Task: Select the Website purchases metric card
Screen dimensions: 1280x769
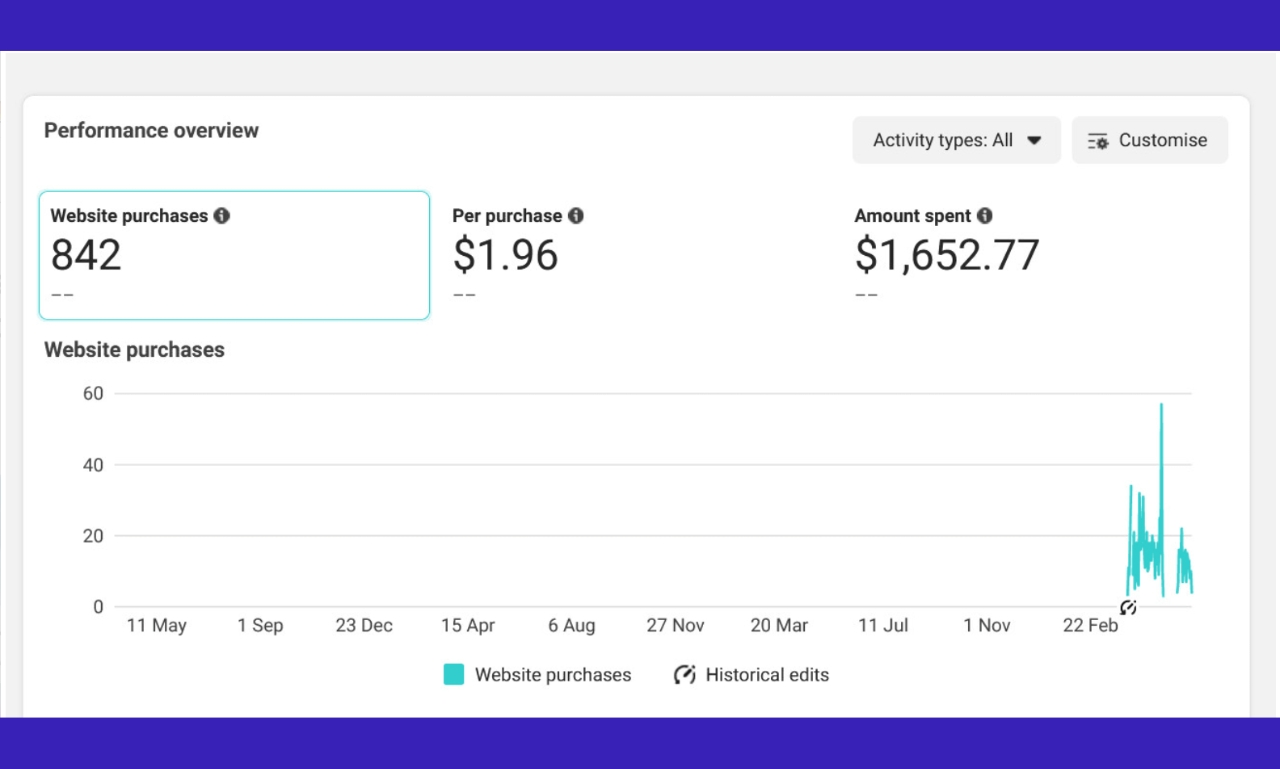Action: click(234, 256)
